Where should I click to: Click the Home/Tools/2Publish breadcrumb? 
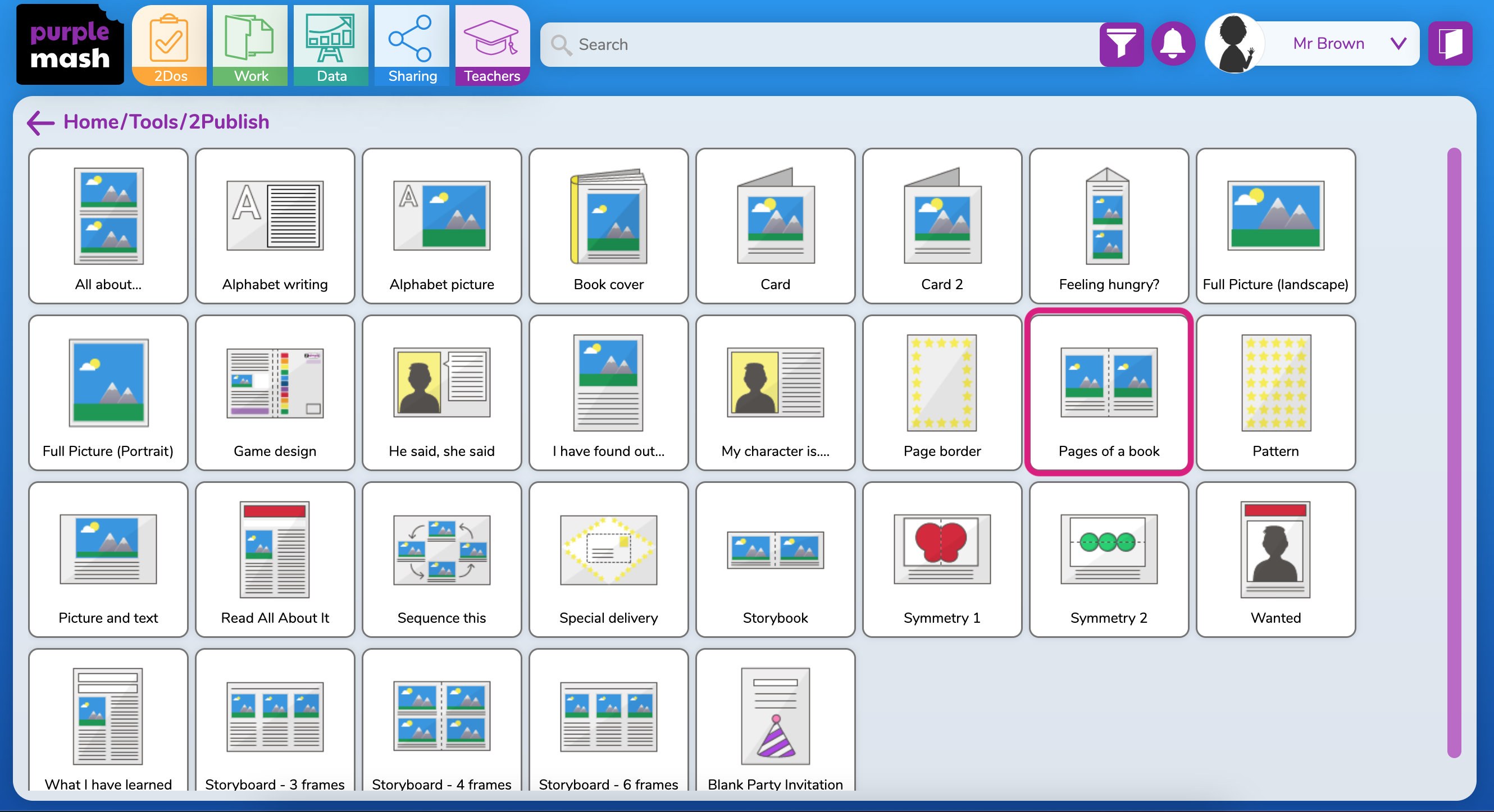coord(166,122)
